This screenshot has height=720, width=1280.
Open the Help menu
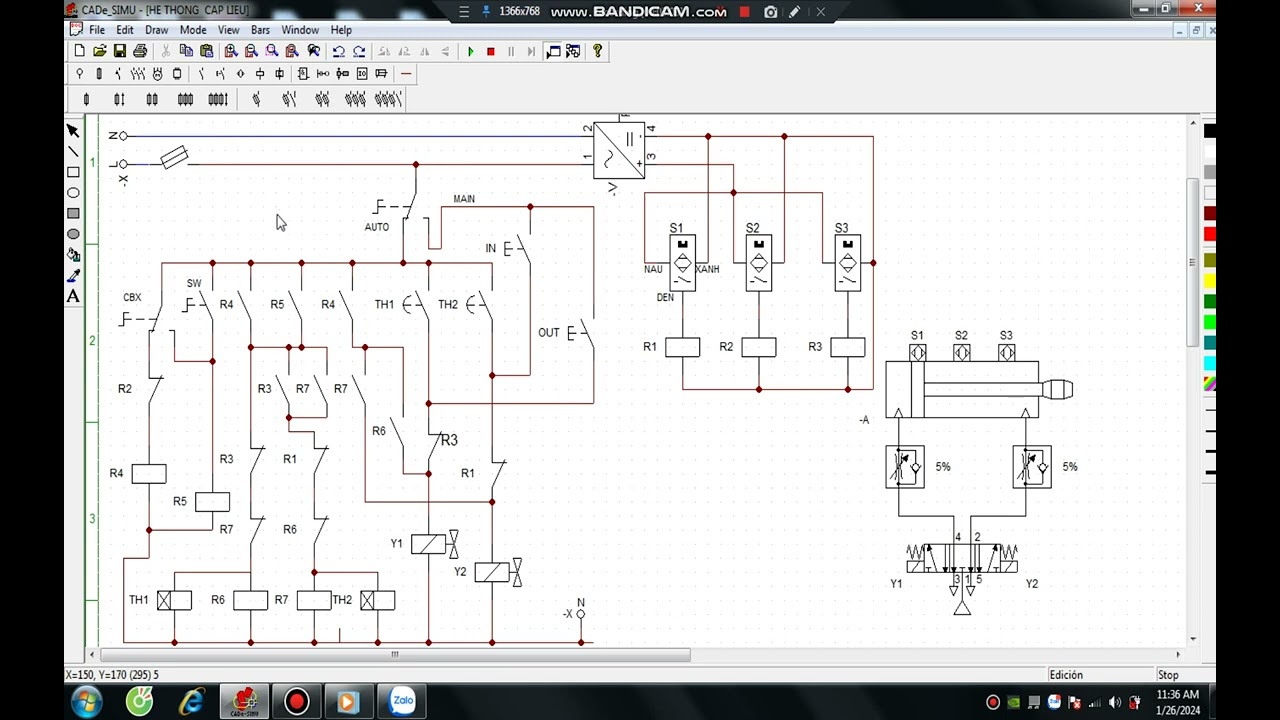[x=341, y=30]
